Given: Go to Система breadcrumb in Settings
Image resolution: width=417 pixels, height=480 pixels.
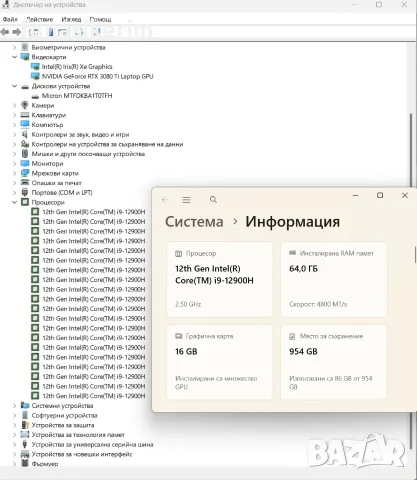Looking at the screenshot, I should tap(194, 222).
